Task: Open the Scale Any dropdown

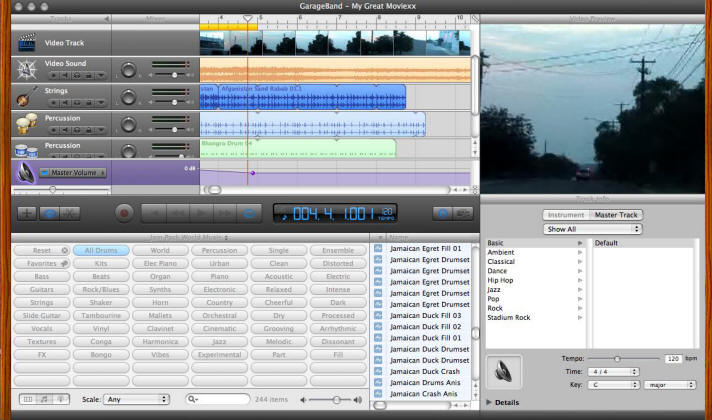Action: 137,399
